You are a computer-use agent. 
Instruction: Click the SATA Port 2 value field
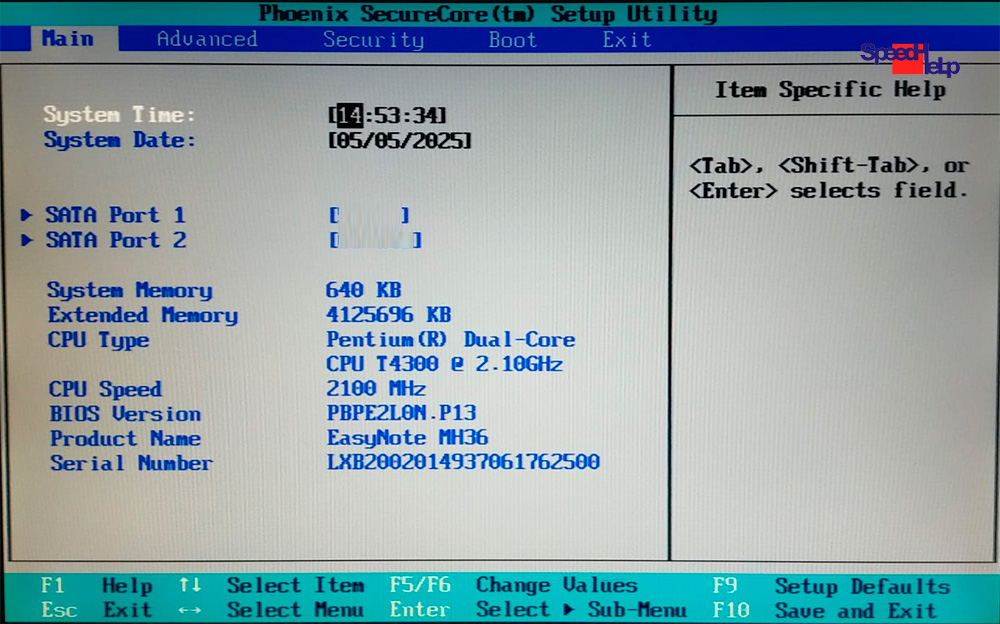(376, 240)
